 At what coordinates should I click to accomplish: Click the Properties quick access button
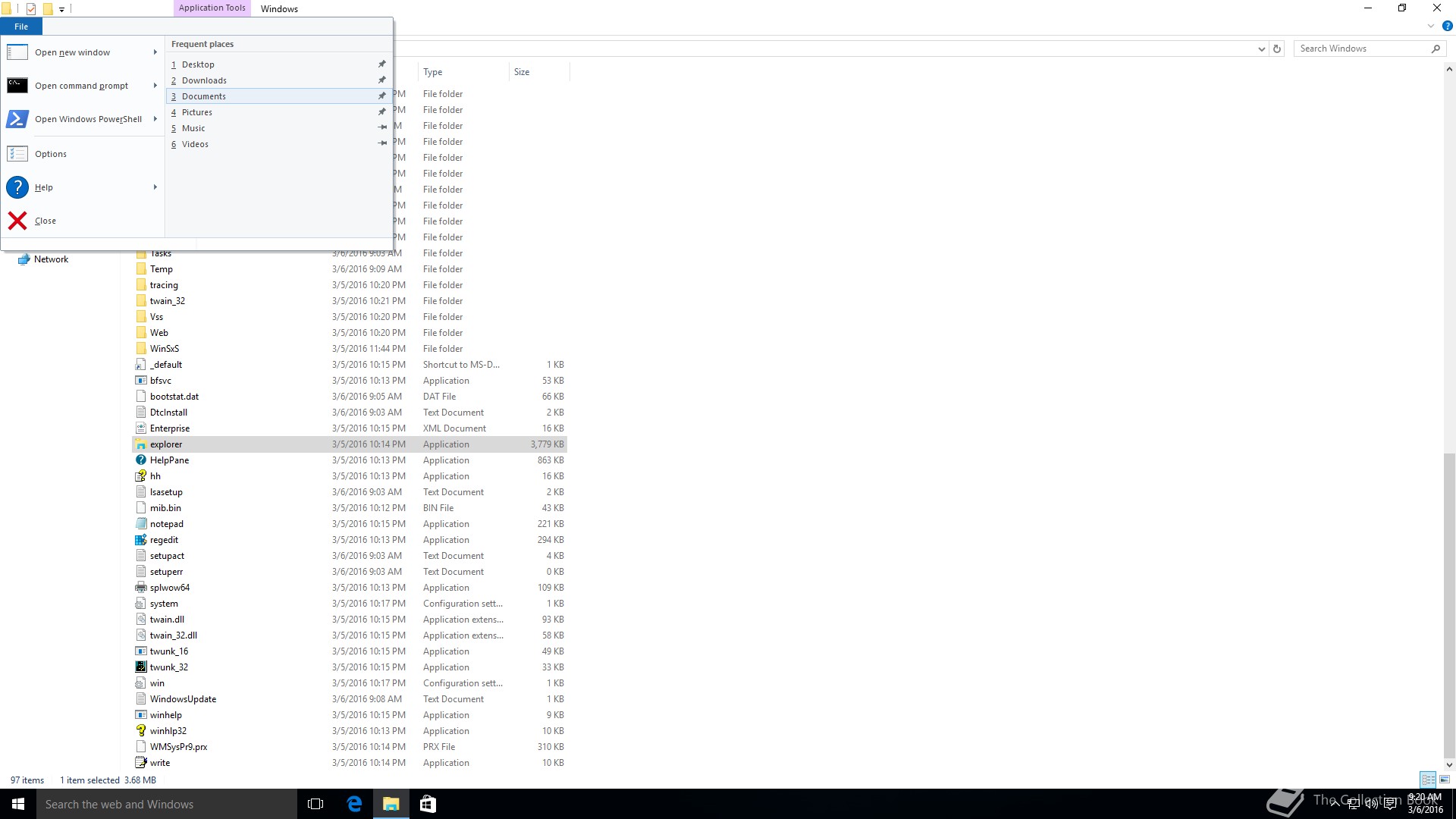point(31,9)
